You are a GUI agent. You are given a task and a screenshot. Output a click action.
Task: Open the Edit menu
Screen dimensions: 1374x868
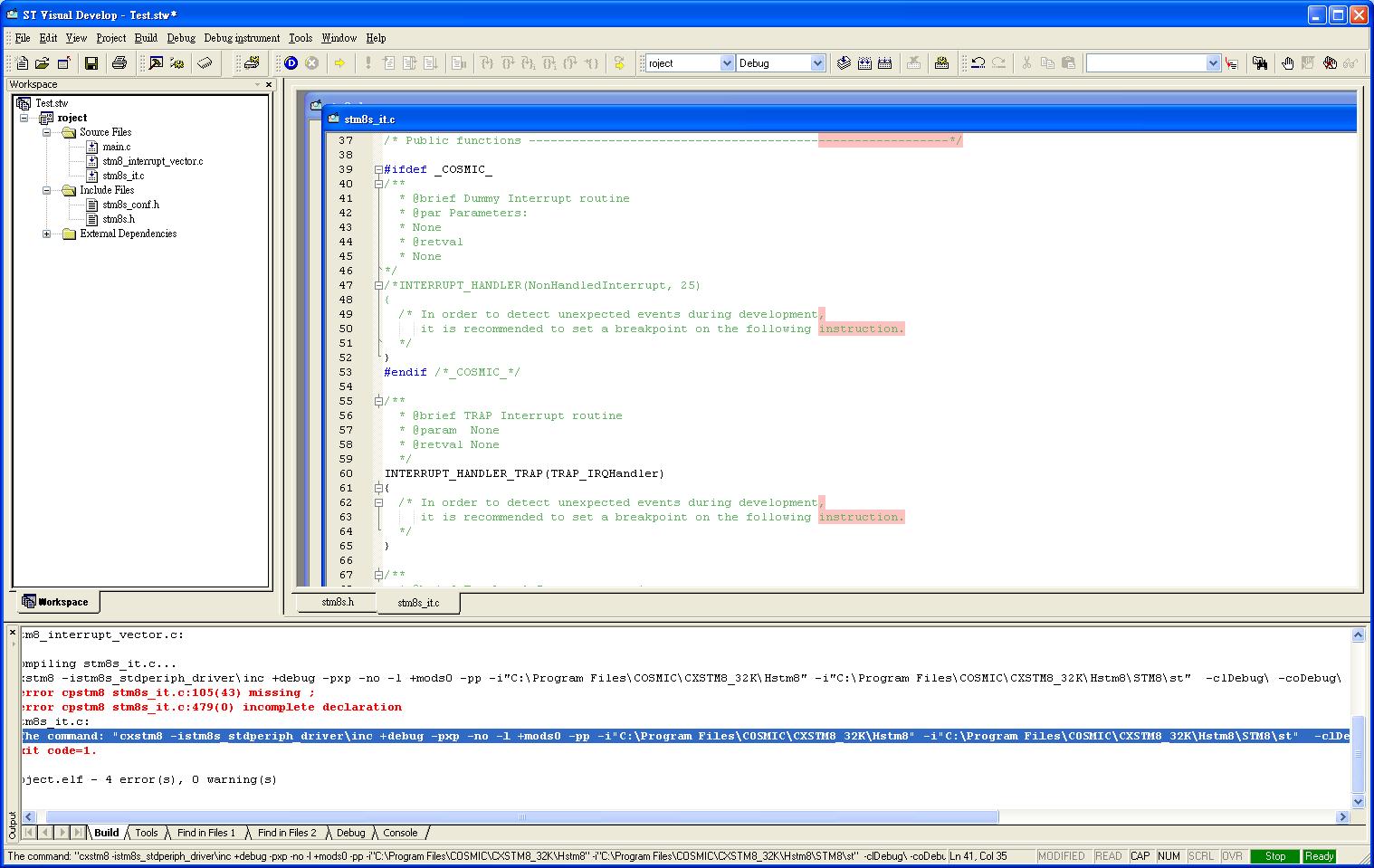pos(48,38)
